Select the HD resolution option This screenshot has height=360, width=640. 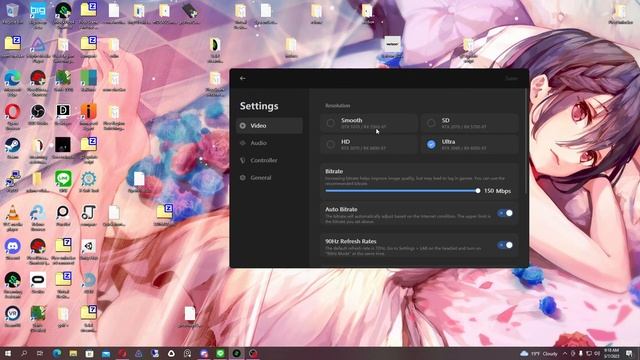369,144
